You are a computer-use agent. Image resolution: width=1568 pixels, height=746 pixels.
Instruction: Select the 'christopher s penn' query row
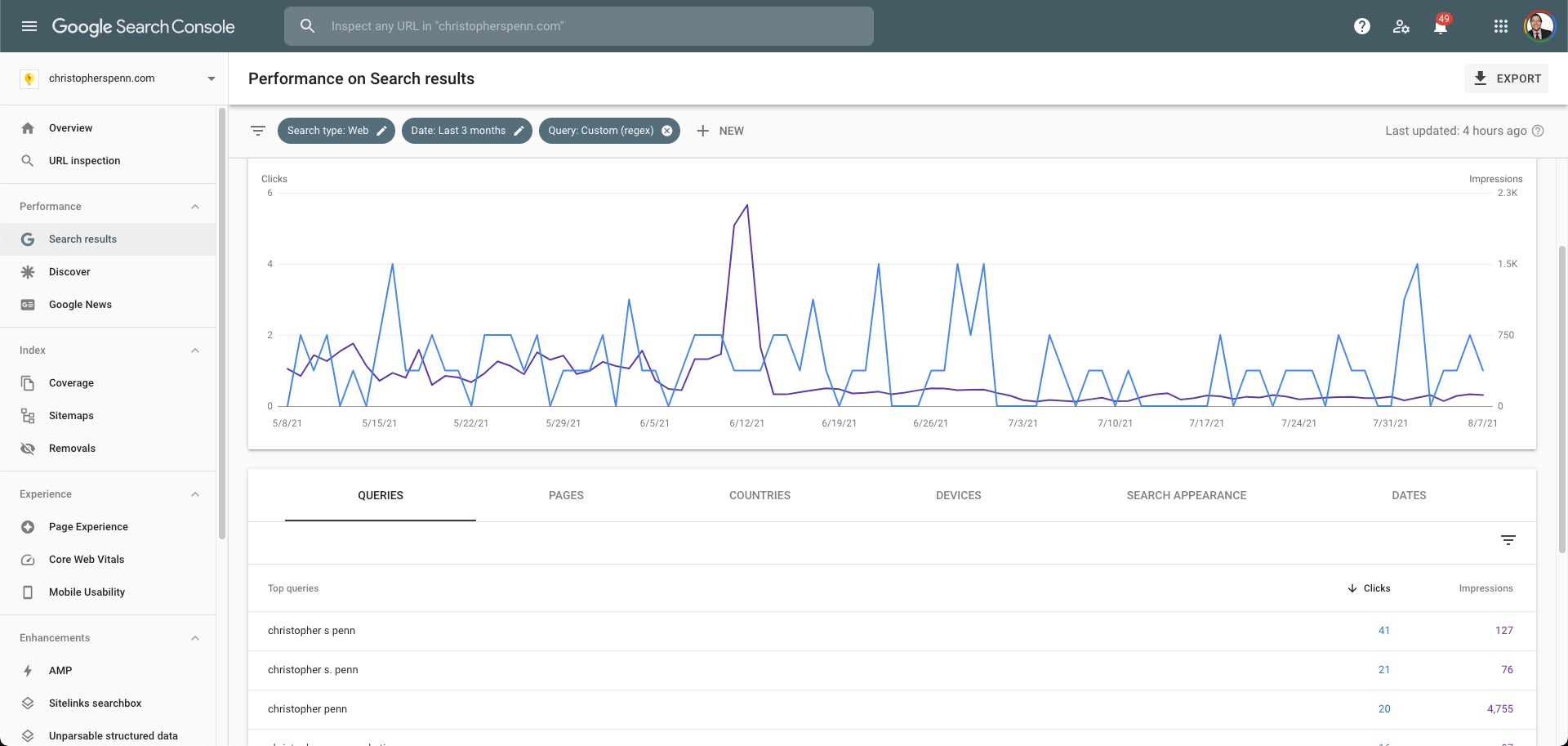(892, 631)
